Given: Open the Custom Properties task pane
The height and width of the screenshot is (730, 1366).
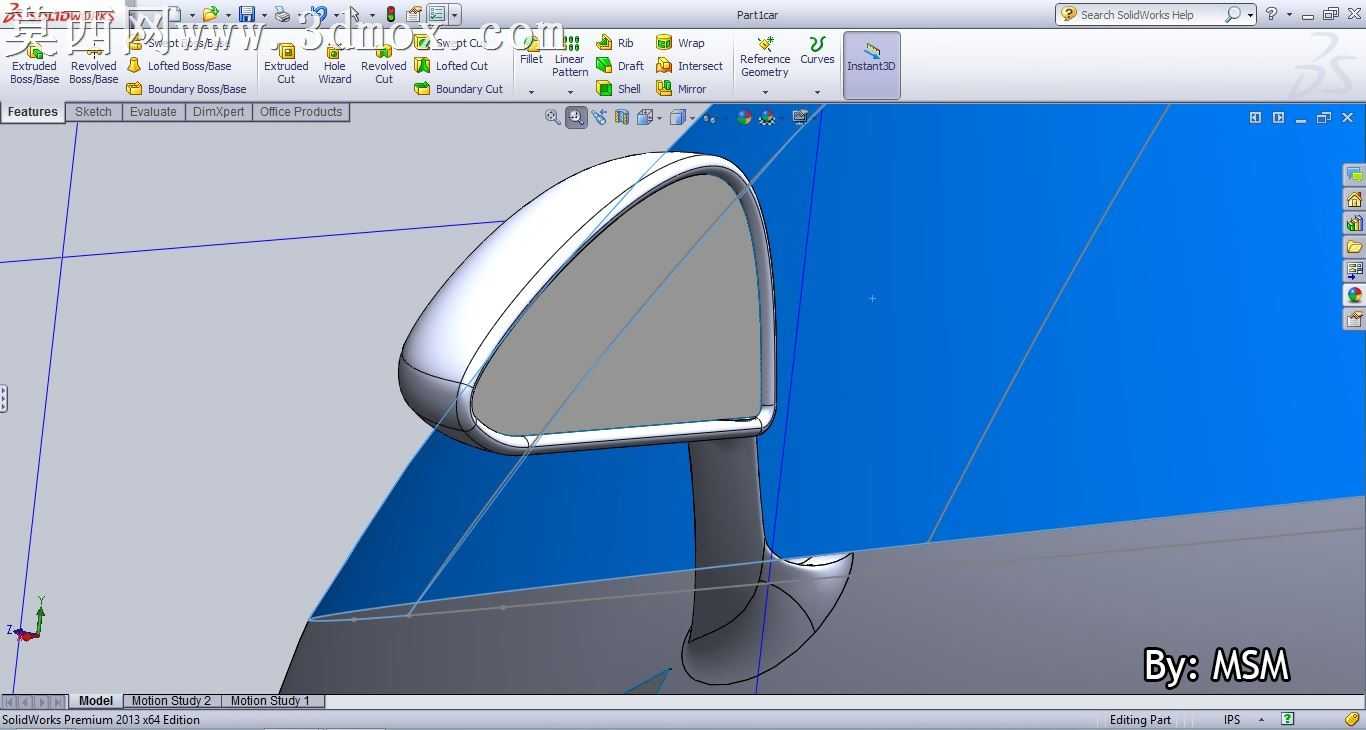Looking at the screenshot, I should [1354, 319].
